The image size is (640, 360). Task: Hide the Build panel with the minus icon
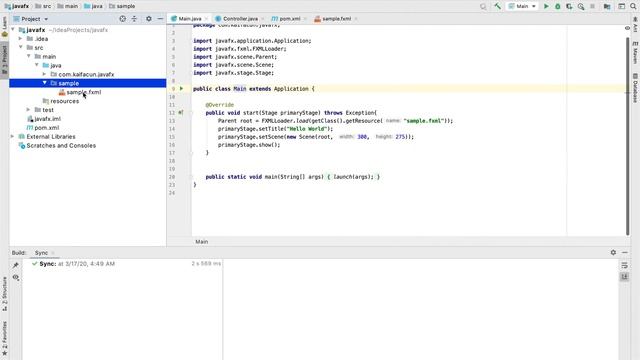point(625,253)
